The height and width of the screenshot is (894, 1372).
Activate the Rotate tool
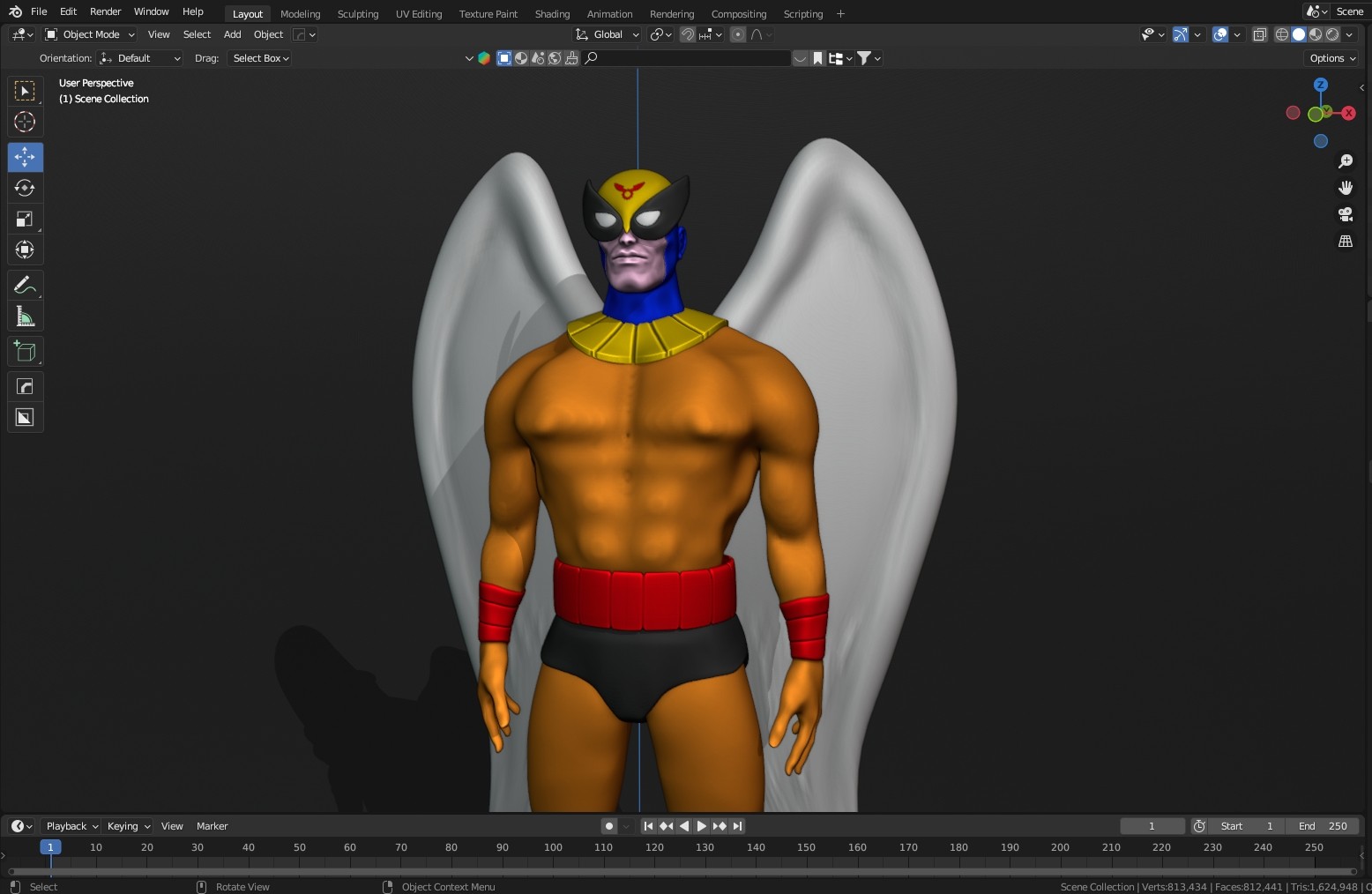(x=25, y=188)
